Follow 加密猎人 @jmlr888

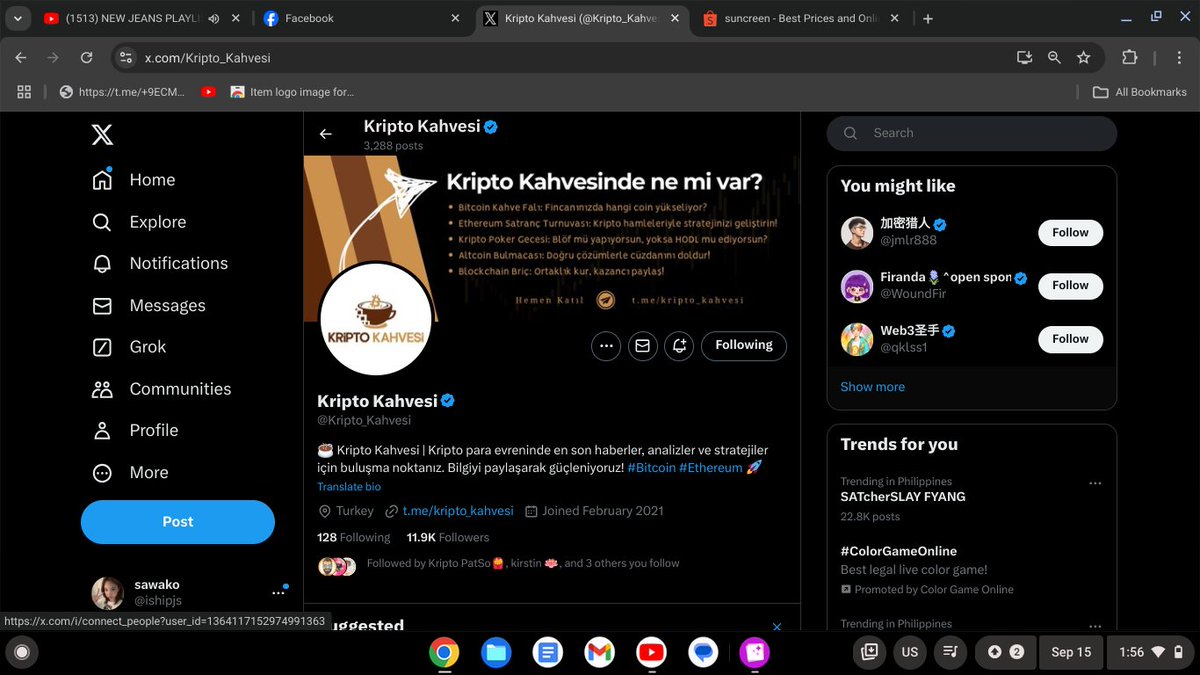click(1070, 233)
